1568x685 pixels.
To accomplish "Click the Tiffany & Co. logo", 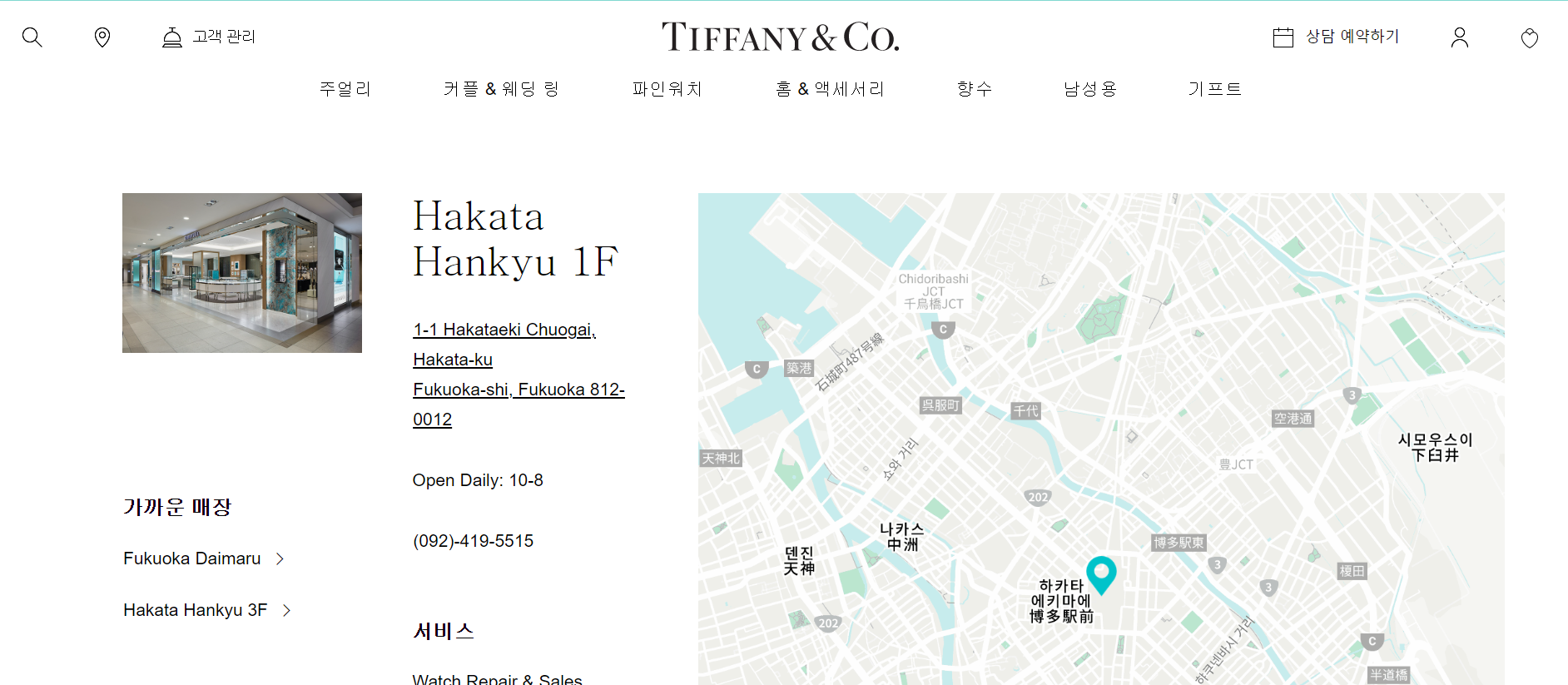I will point(780,37).
